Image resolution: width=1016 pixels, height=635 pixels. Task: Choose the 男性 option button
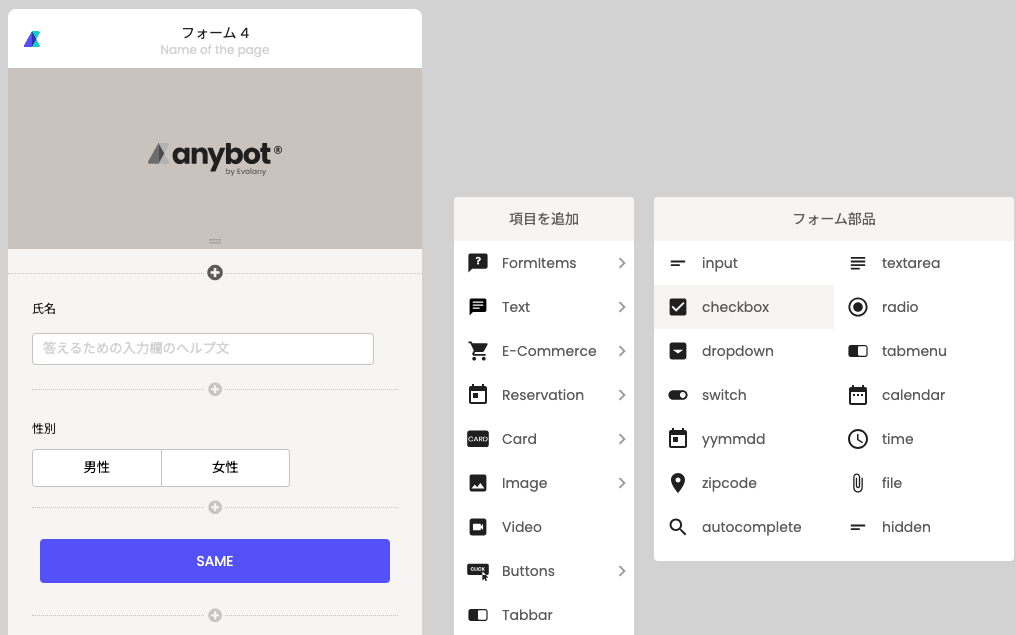coord(97,467)
